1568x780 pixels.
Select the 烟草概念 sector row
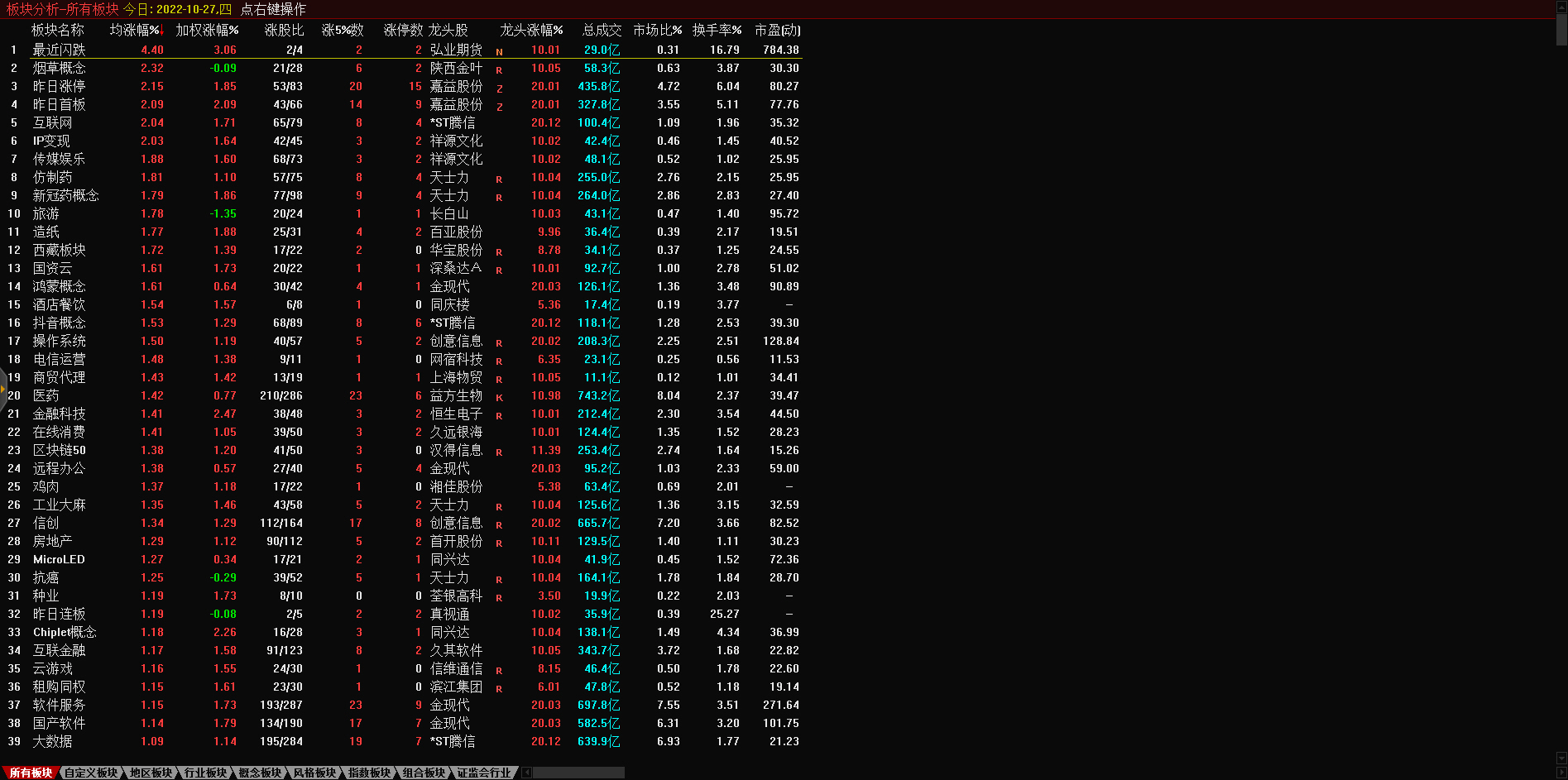point(59,68)
